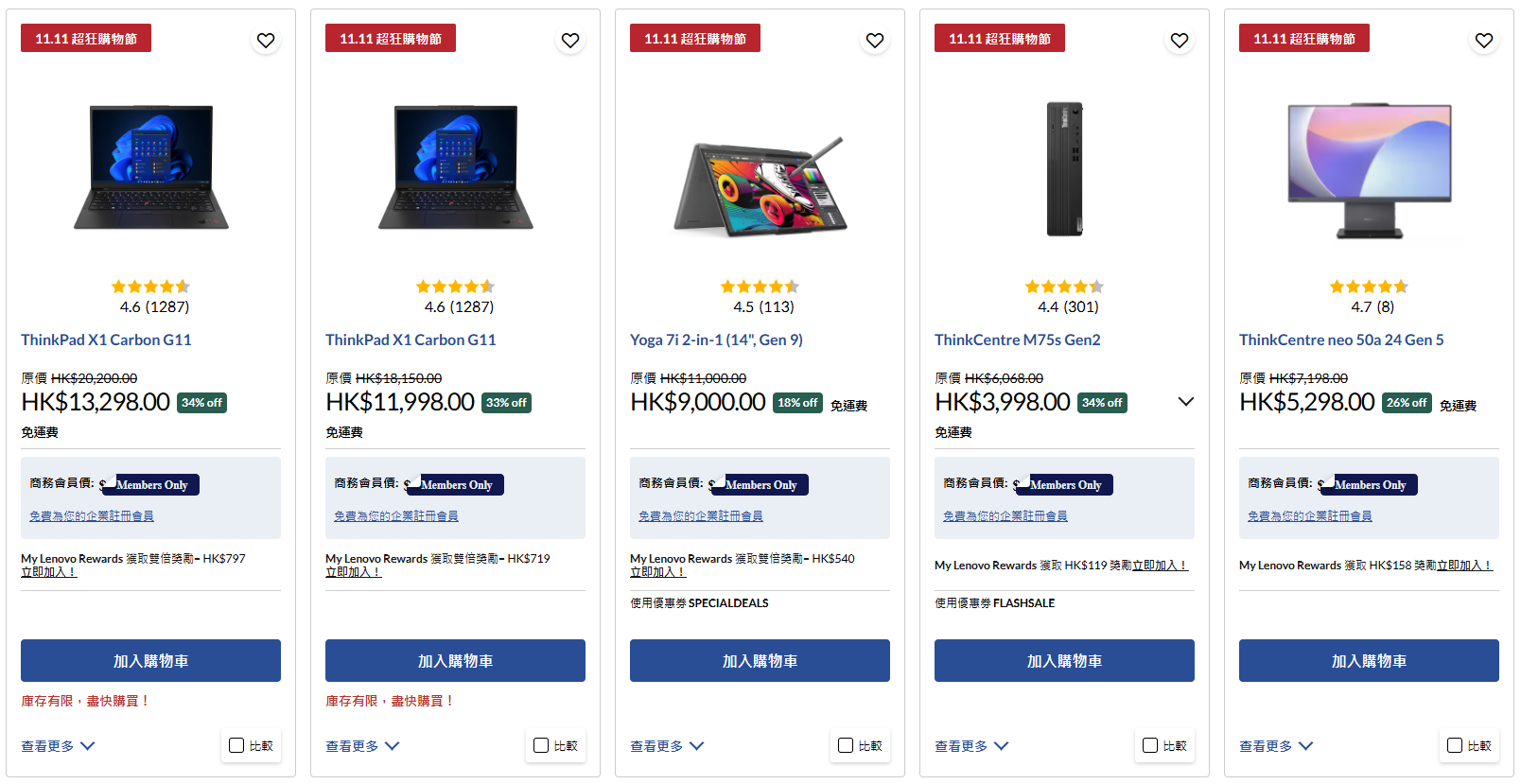Click the ThinkCentre M75s tower image
This screenshot has width=1521, height=784.
point(1063,168)
